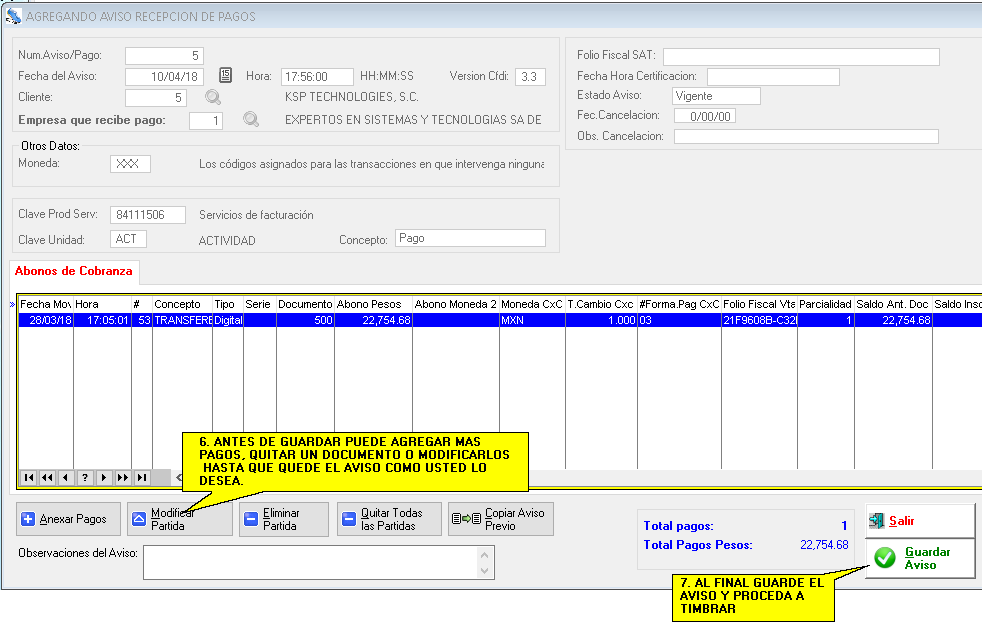Image resolution: width=982 pixels, height=622 pixels.
Task: Jump to last record in grid navigator
Action: click(142, 478)
